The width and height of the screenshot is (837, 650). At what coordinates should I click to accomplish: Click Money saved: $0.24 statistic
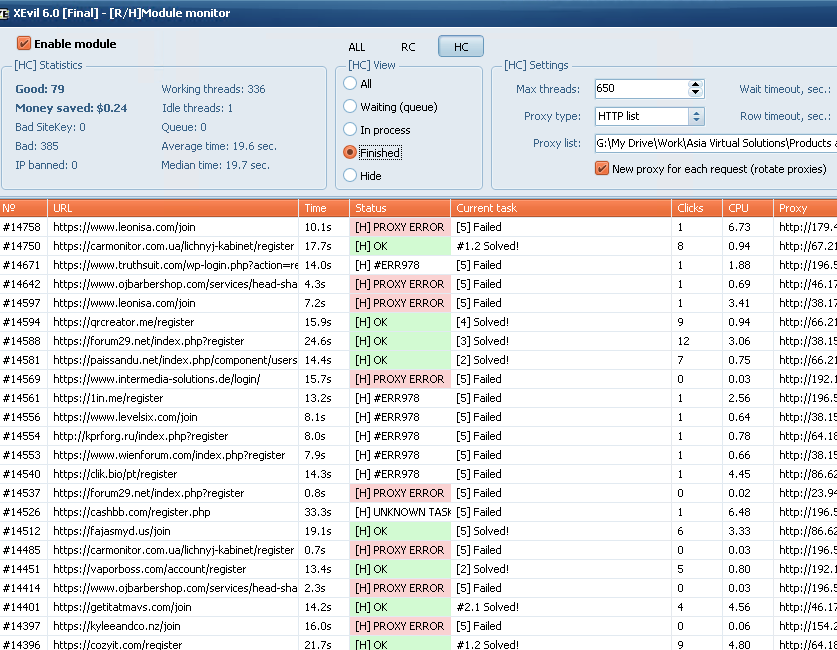(x=71, y=108)
